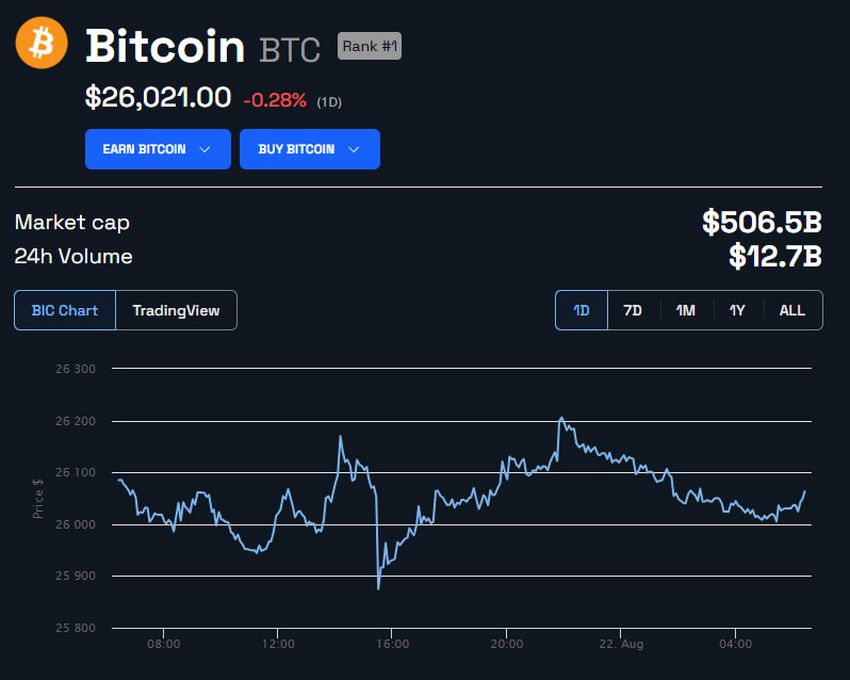Switch to the BIC Chart tab
This screenshot has height=680, width=850.
pyautogui.click(x=64, y=310)
